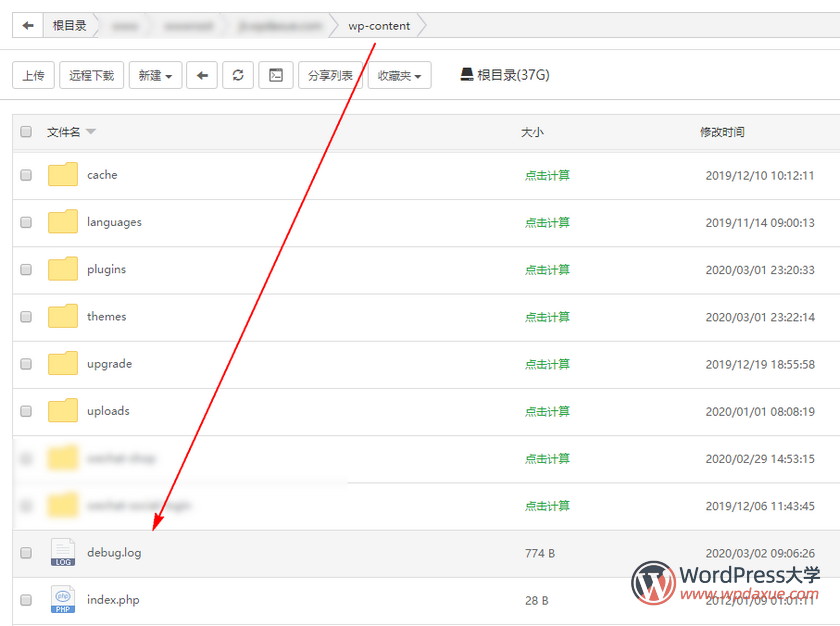Open the plugins folder icon
Image resolution: width=840 pixels, height=626 pixels.
tap(63, 269)
